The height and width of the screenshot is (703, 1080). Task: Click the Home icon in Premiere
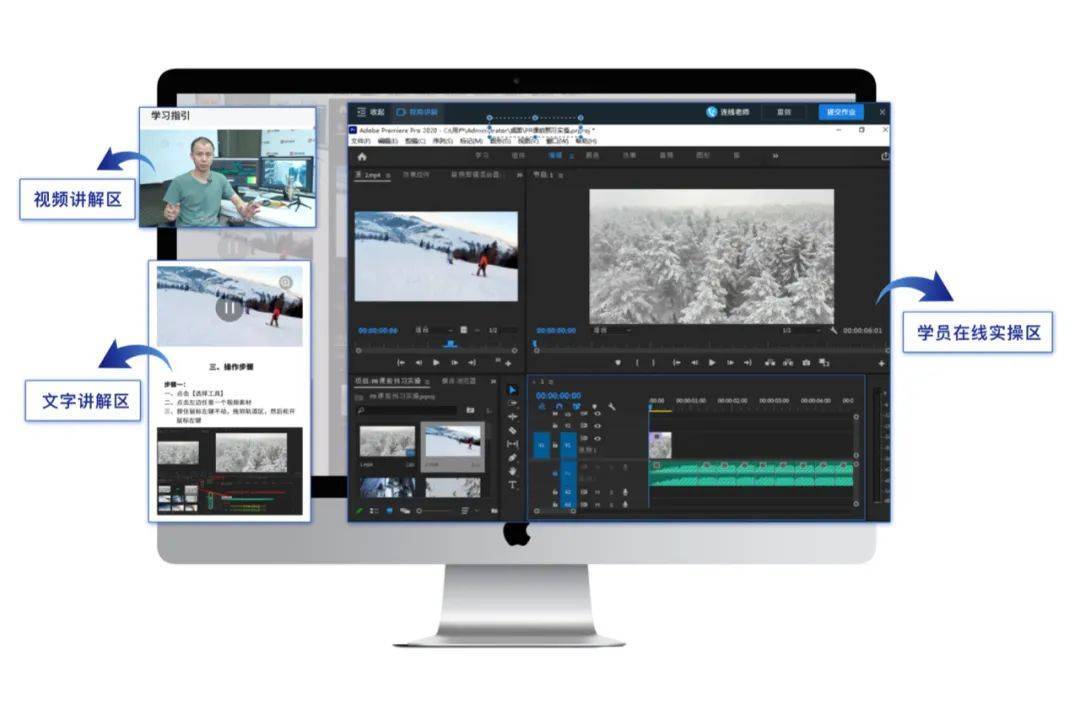pyautogui.click(x=362, y=156)
